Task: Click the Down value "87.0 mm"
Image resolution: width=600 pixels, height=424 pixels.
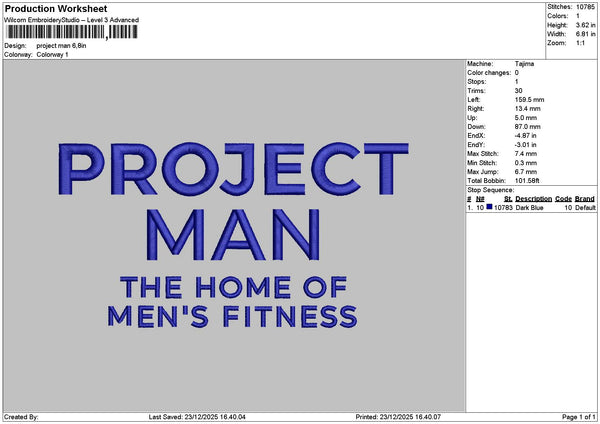Action: 528,127
